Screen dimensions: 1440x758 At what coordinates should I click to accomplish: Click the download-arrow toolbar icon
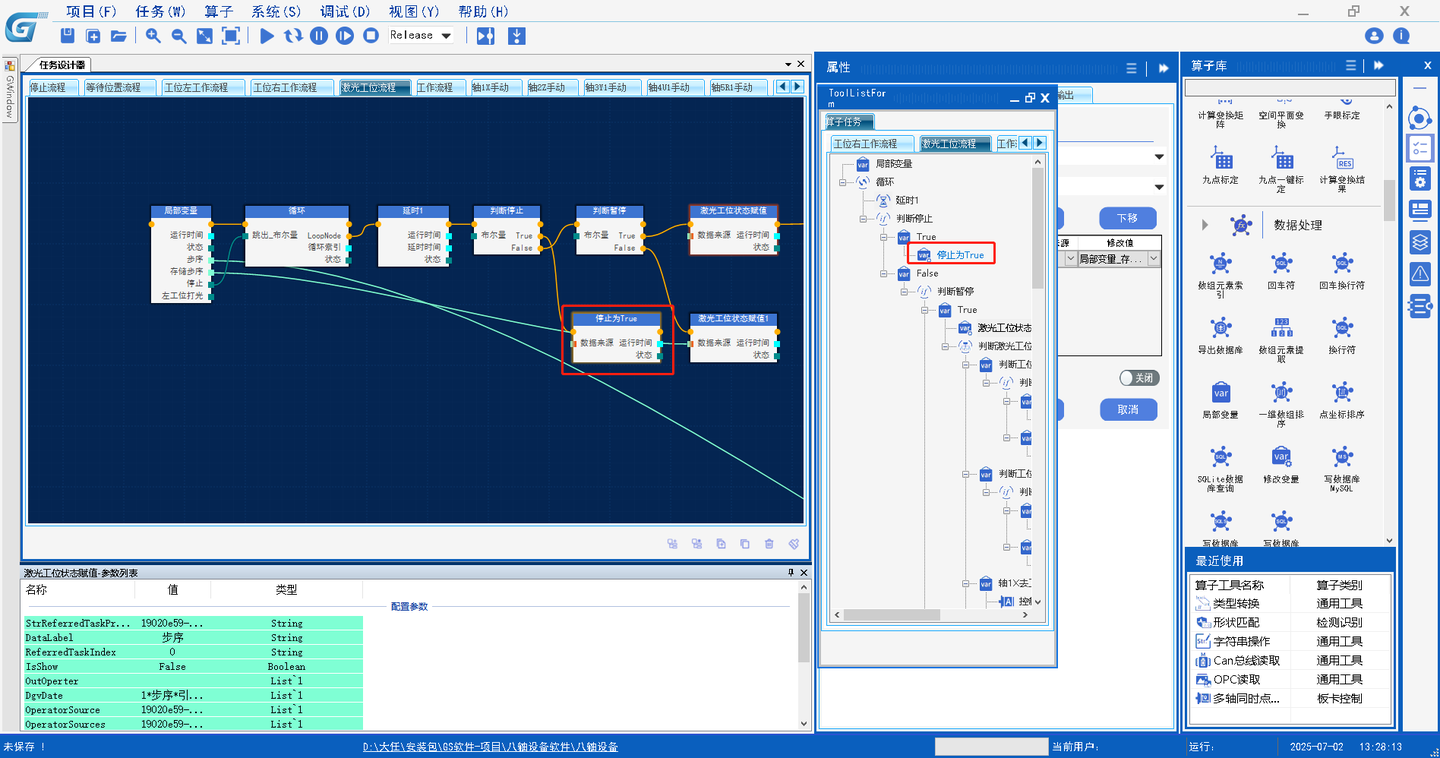517,36
